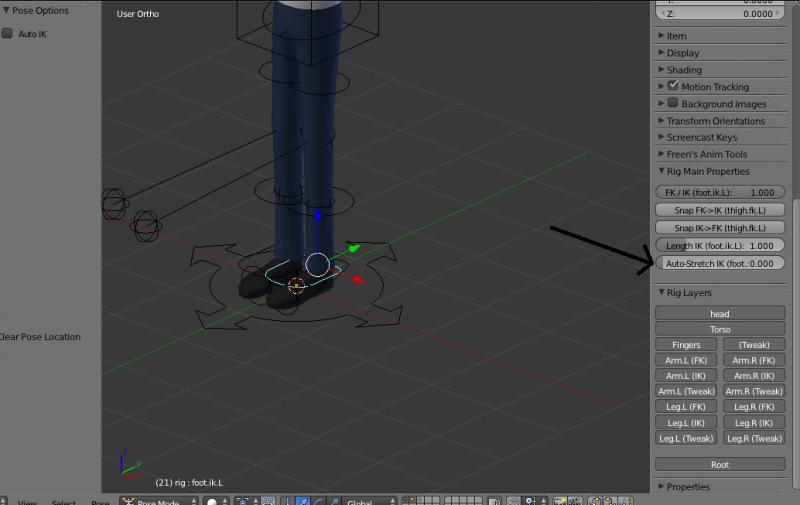
Task: Toggle the Arm.R (IK) rig layer
Action: coord(754,375)
